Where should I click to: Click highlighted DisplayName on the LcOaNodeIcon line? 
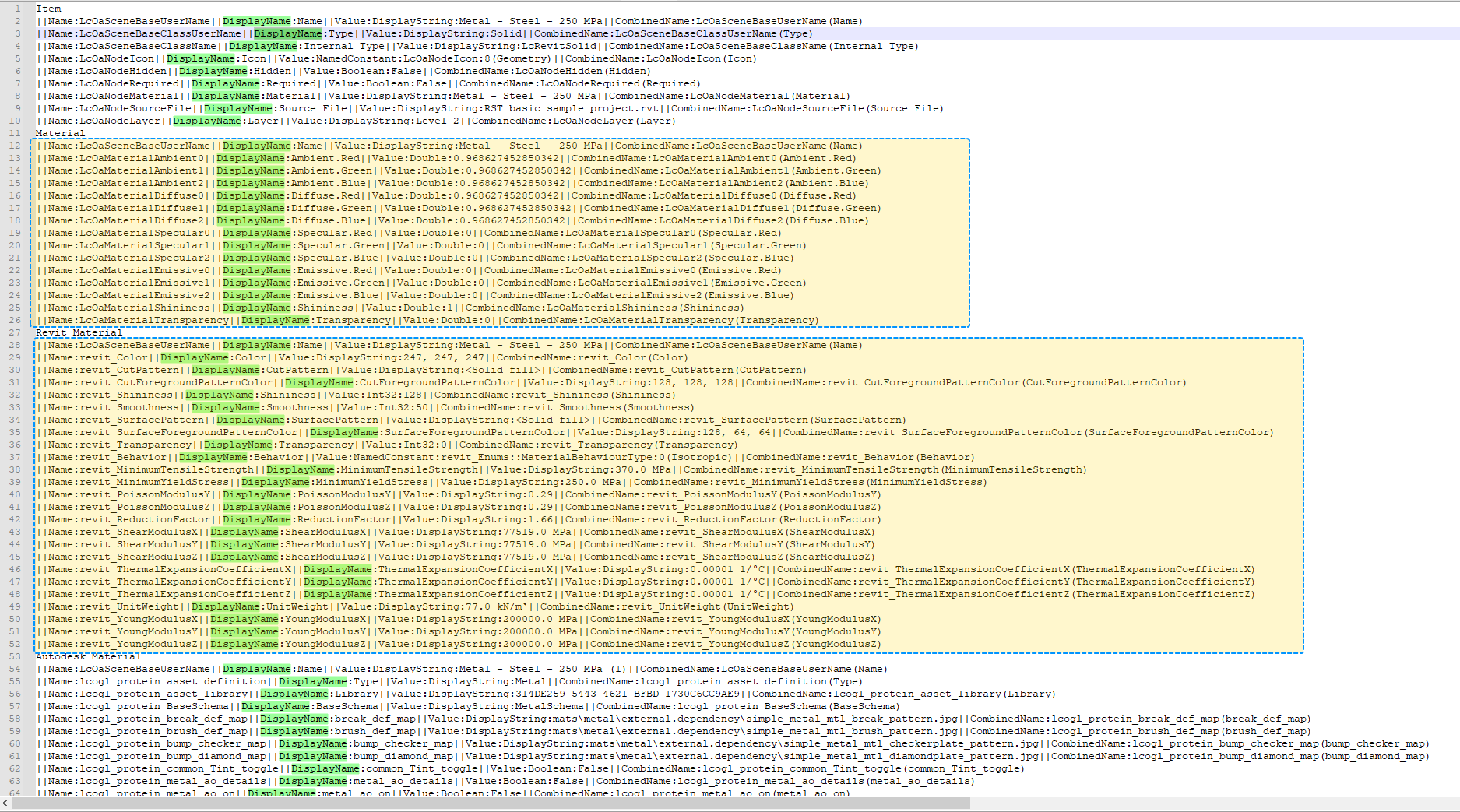pyautogui.click(x=200, y=58)
